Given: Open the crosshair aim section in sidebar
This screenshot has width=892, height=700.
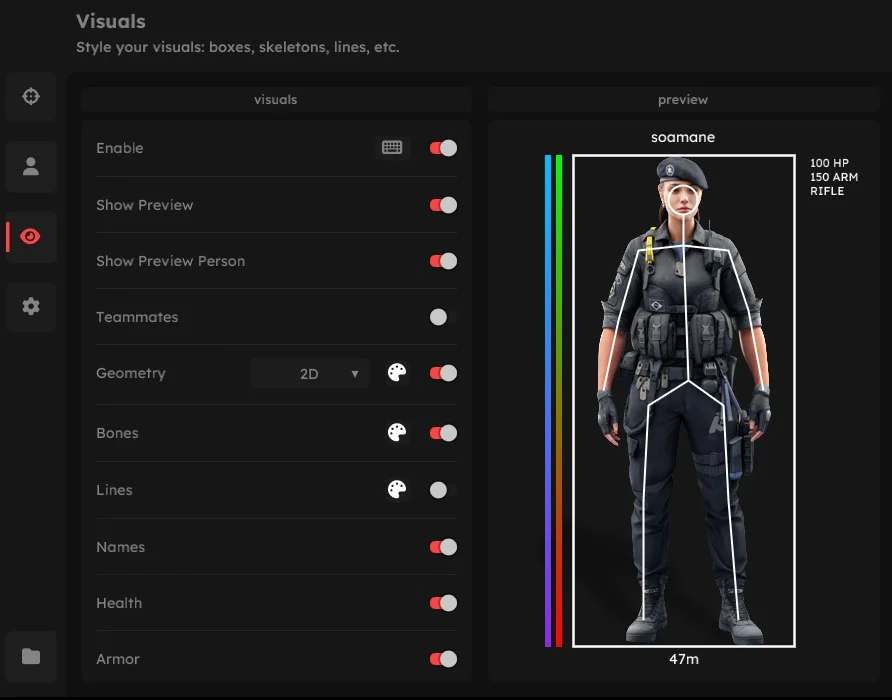Looking at the screenshot, I should coord(31,97).
